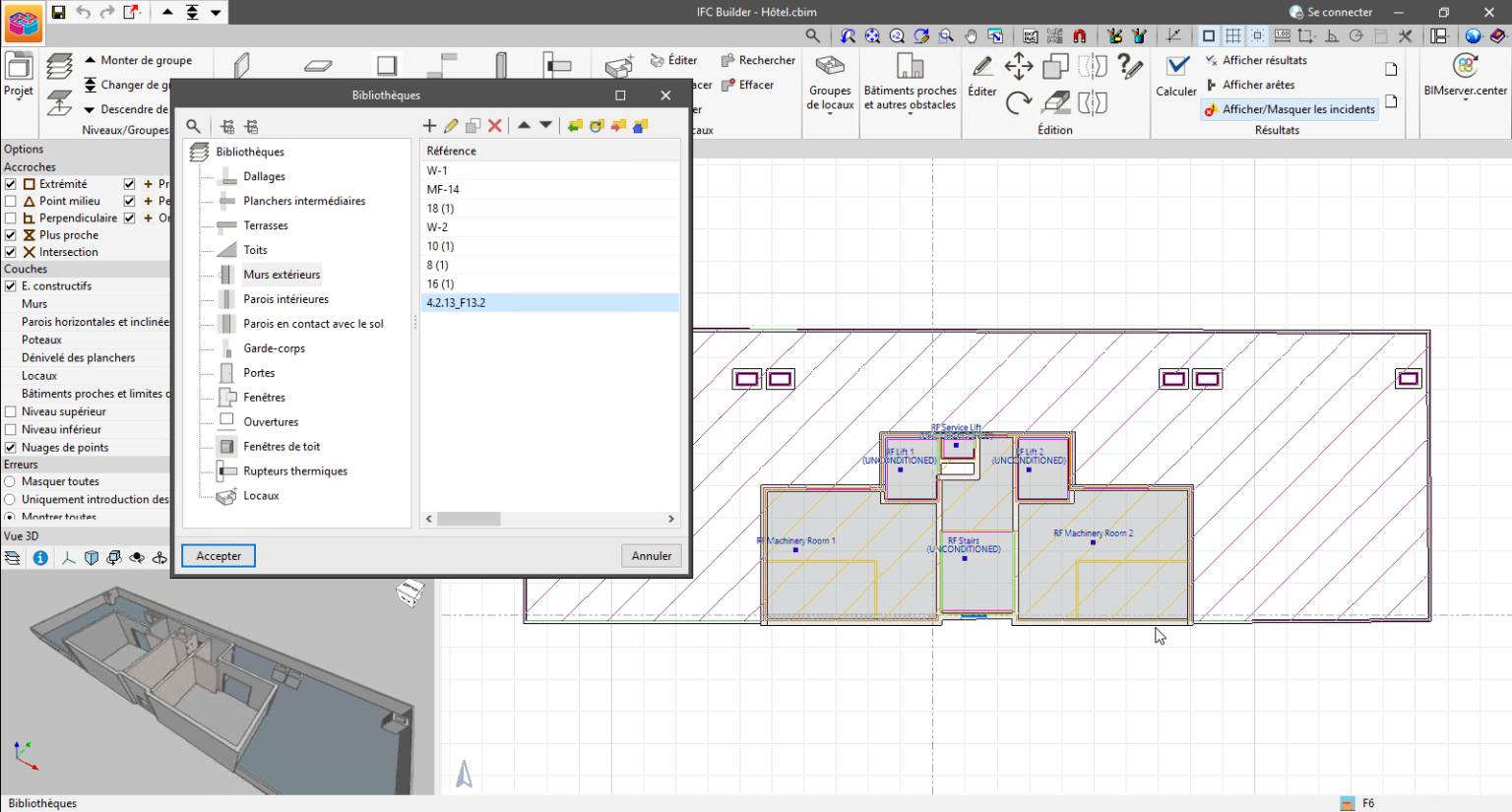
Task: Open the BIMserver.center dropdown
Action: pos(1465,91)
